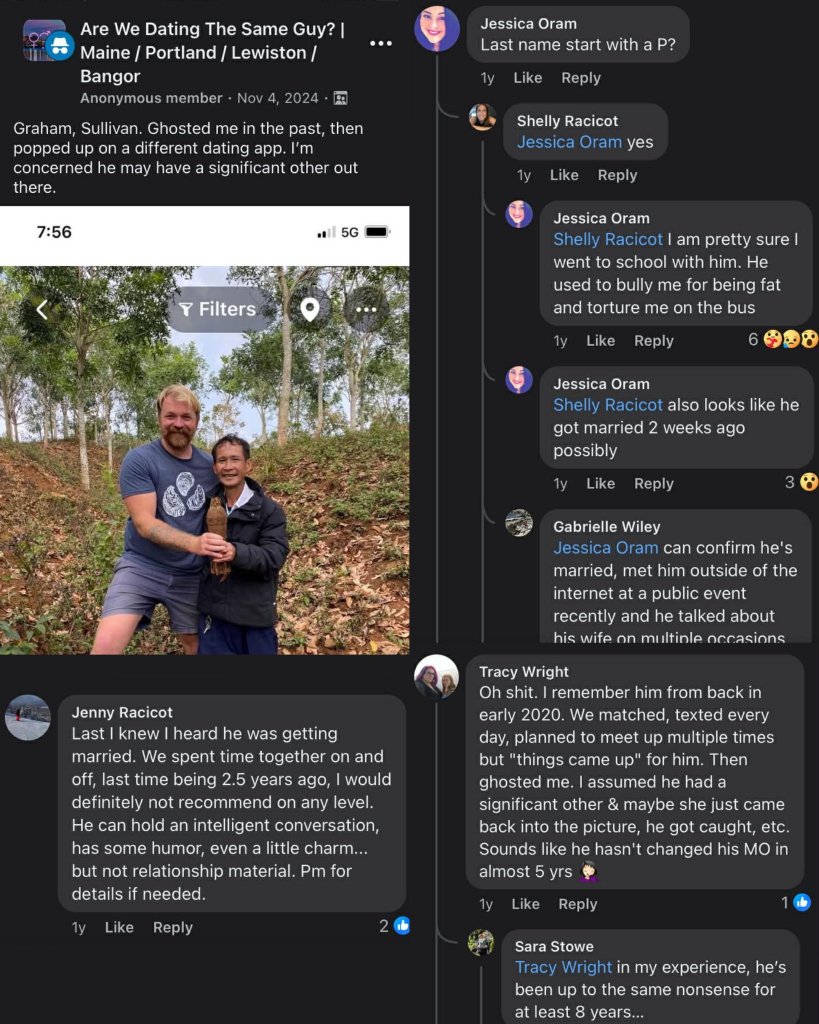Like Jenny Racicot's comment
Viewport: 819px width, 1024px height.
click(119, 927)
